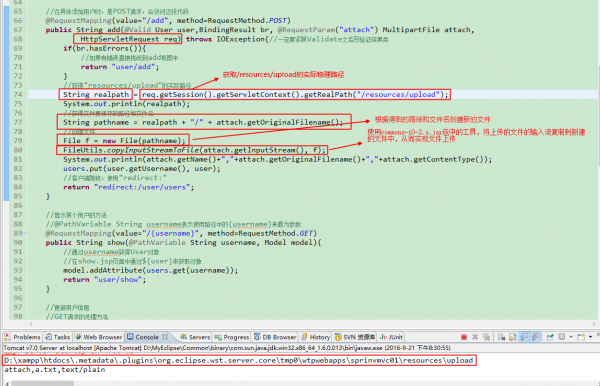Close the Console tab with its X
The height and width of the screenshot is (386, 600).
165,337
